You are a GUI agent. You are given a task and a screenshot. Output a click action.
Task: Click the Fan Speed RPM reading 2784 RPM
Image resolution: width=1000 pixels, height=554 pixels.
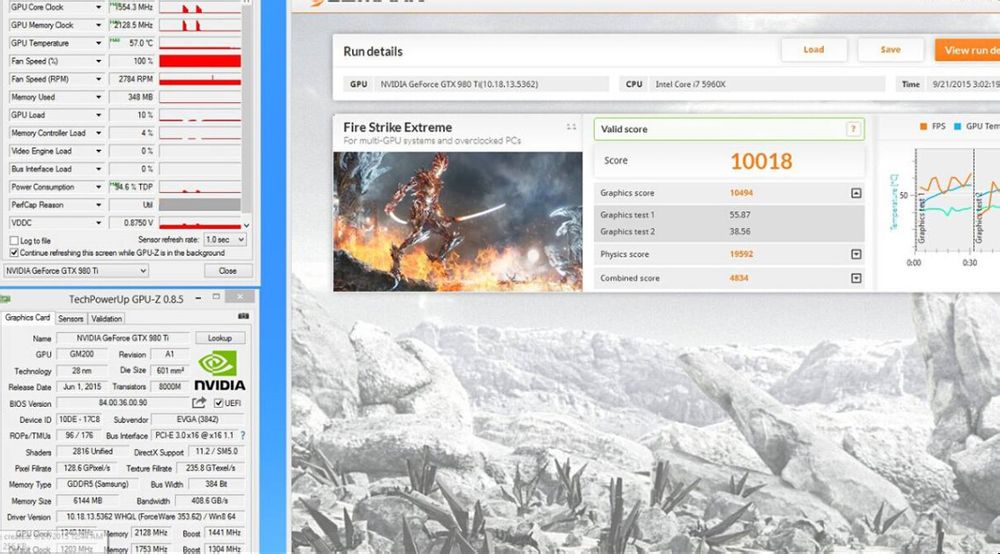pos(132,79)
